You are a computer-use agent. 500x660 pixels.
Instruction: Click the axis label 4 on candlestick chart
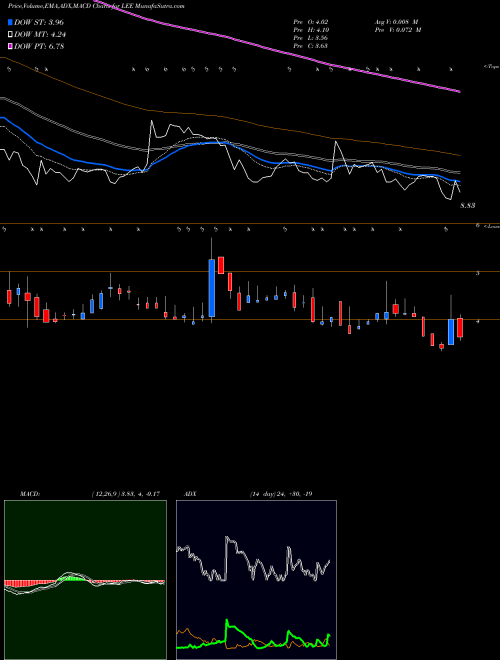[477, 322]
